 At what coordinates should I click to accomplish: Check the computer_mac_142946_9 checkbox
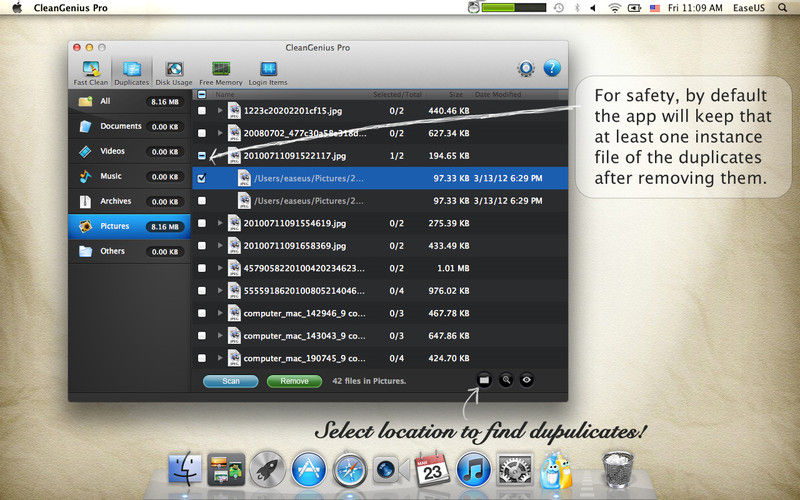(x=202, y=313)
